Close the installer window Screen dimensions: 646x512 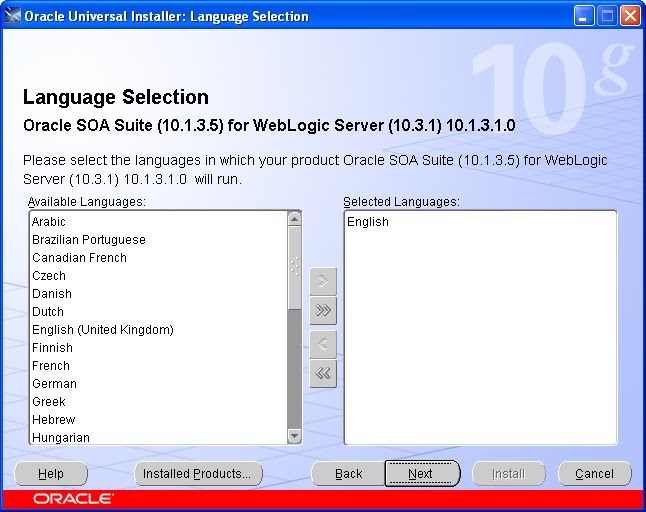[x=630, y=16]
